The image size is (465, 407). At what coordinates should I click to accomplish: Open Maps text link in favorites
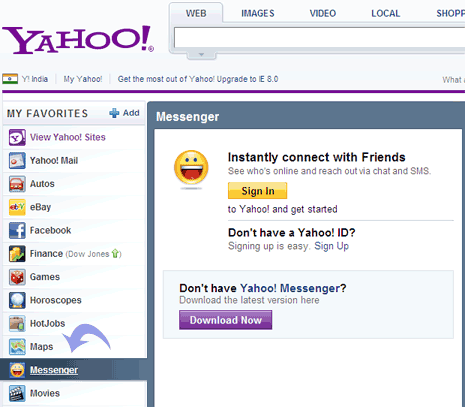tap(41, 347)
